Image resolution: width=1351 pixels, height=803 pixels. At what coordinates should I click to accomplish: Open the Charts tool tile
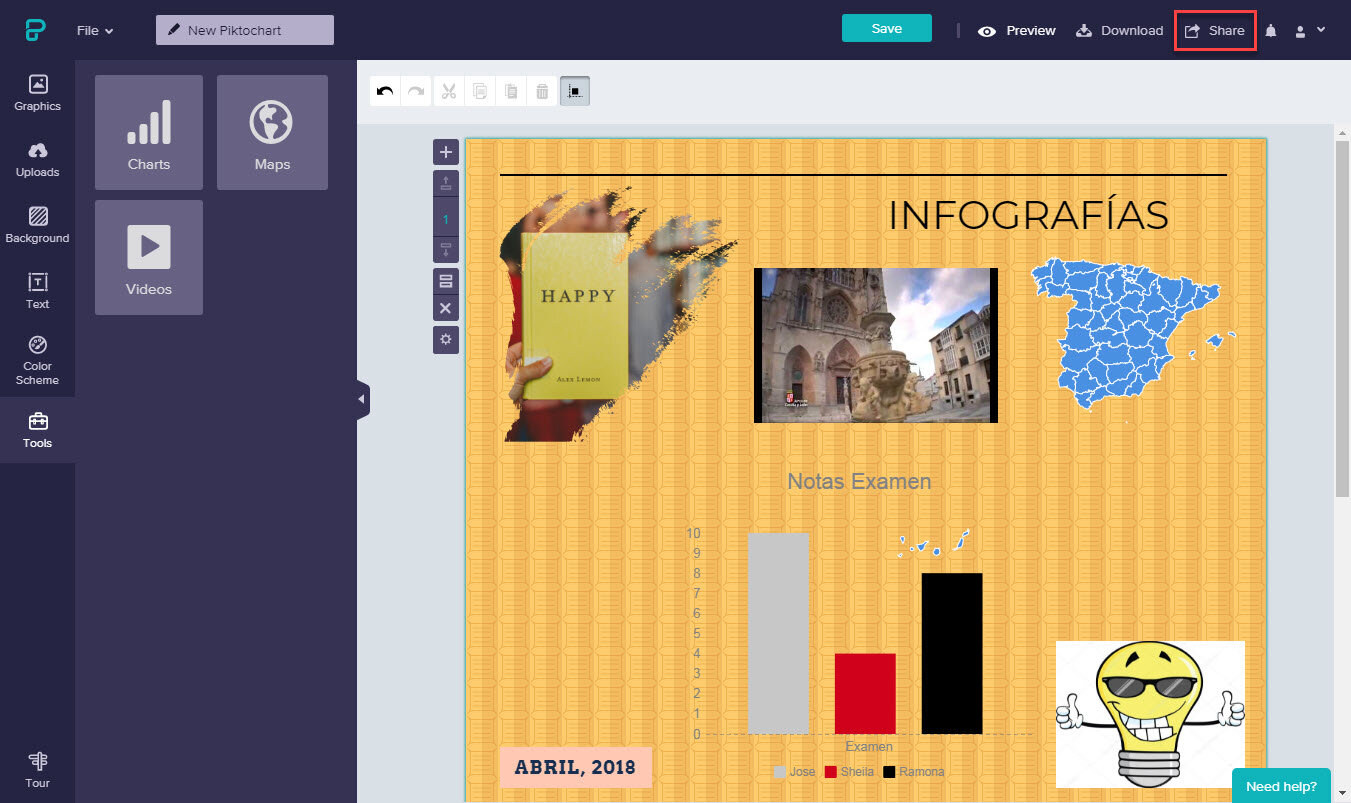tap(148, 132)
